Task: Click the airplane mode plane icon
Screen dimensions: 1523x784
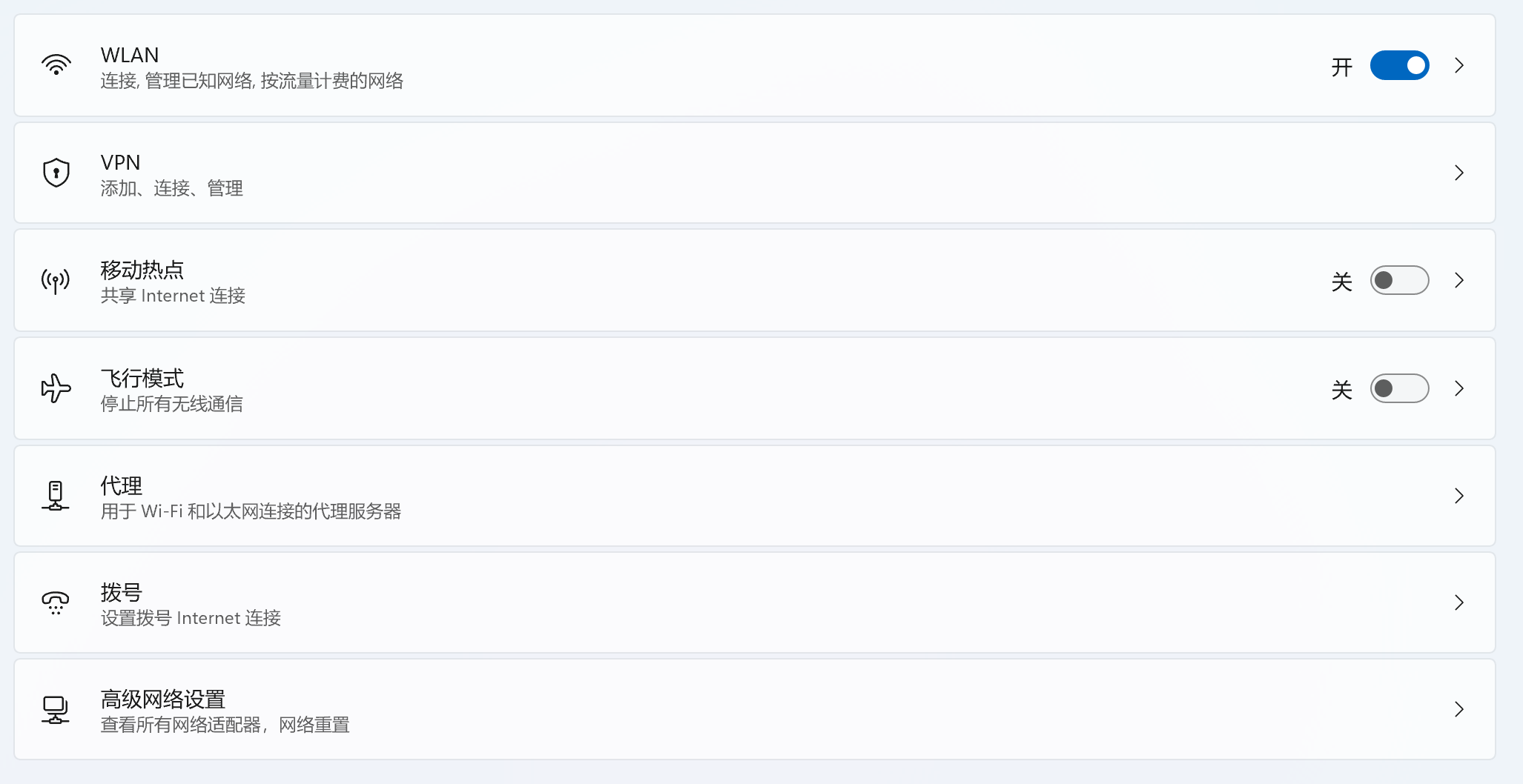Action: coord(56,388)
